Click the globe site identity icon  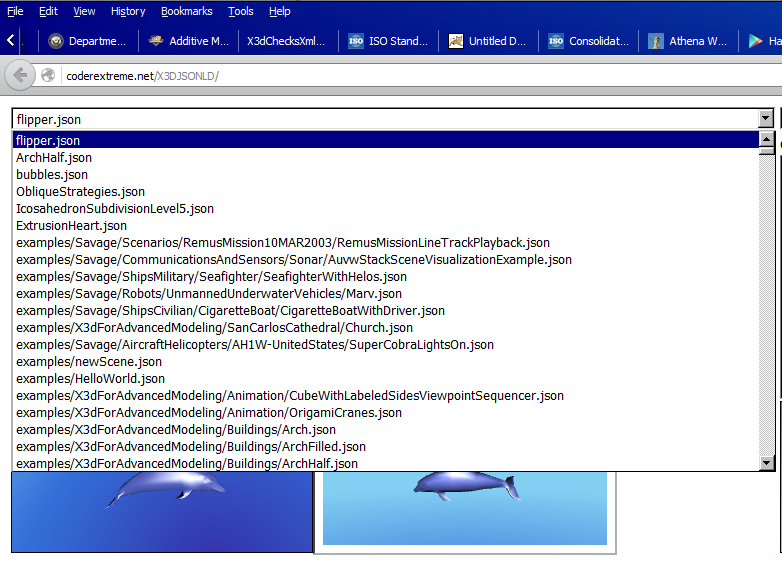click(48, 75)
